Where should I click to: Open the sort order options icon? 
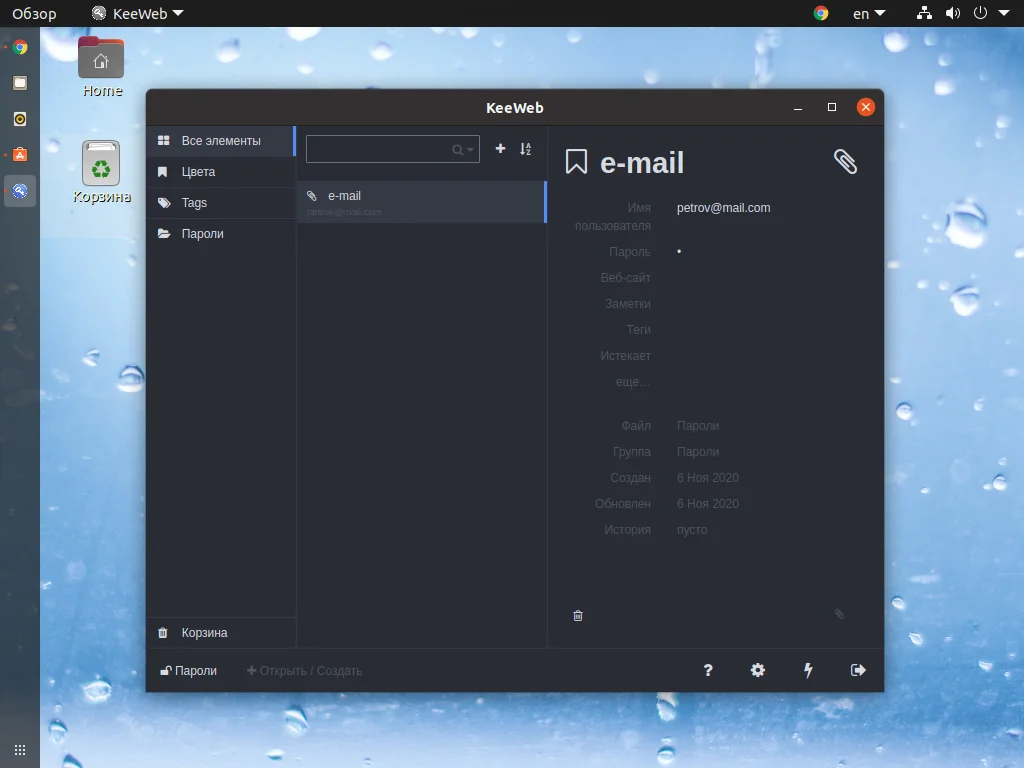click(526, 149)
